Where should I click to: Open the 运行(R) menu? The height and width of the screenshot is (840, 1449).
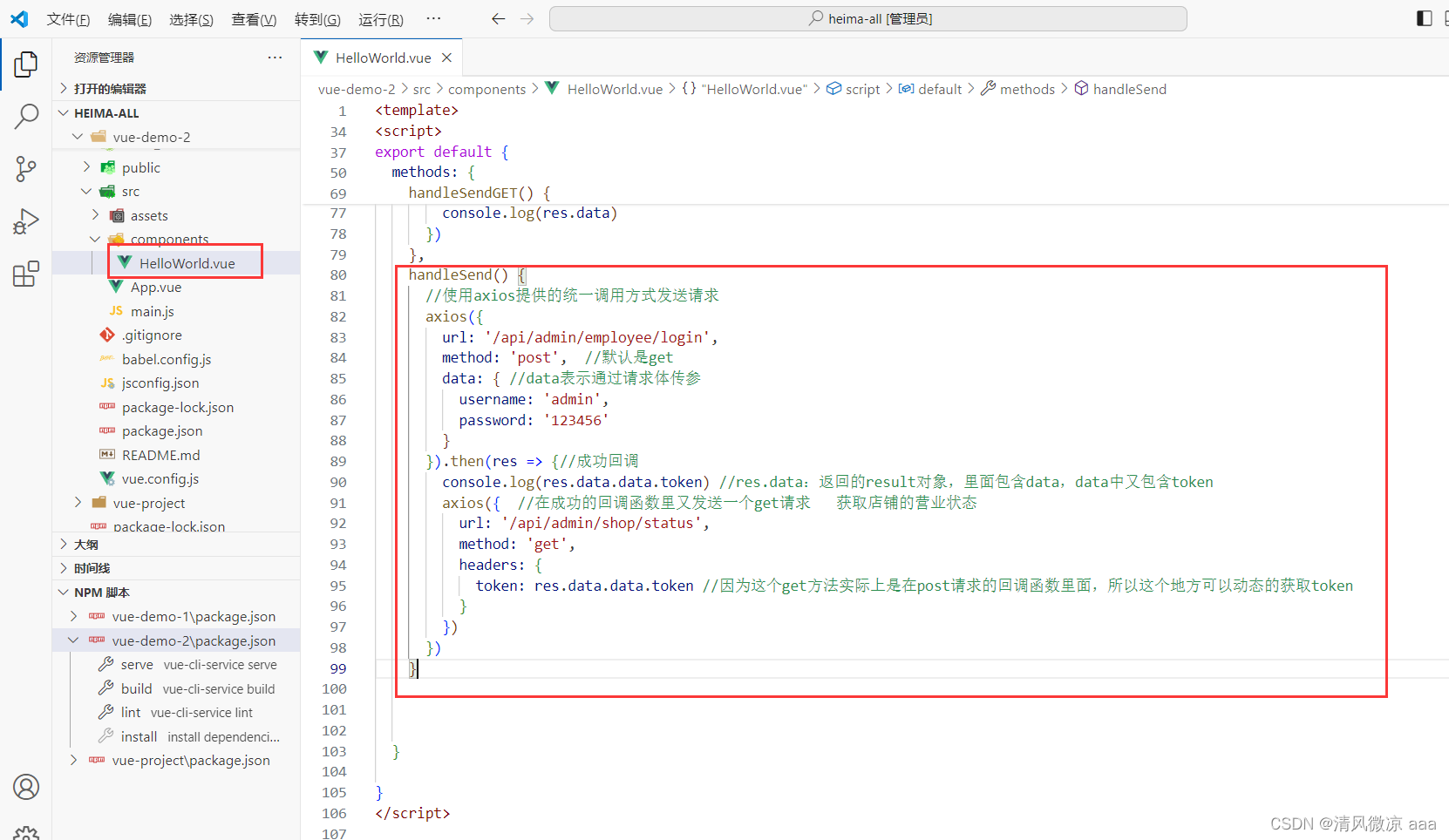point(381,19)
